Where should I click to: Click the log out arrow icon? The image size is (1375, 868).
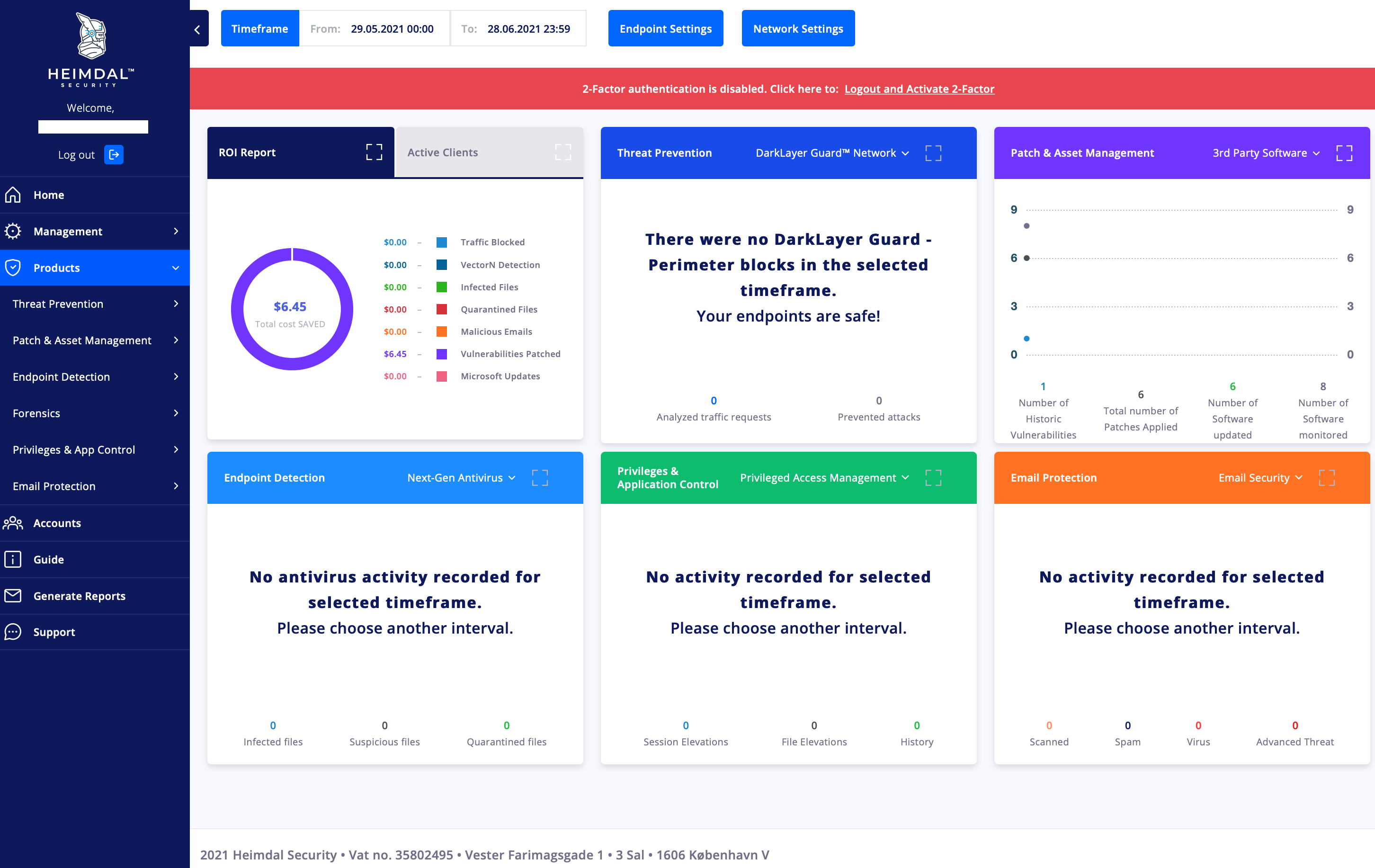coord(114,155)
